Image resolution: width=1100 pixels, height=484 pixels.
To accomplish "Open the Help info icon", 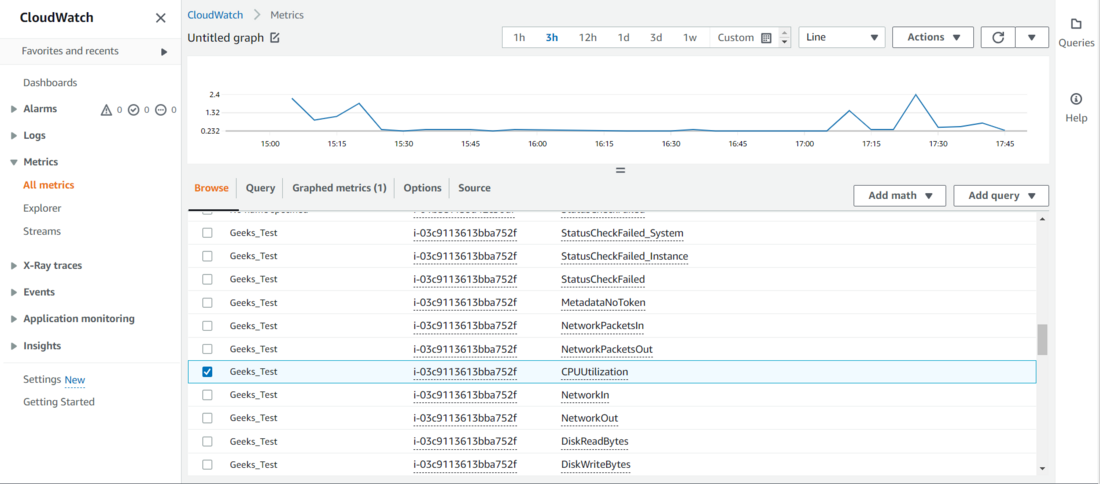I will 1076,99.
